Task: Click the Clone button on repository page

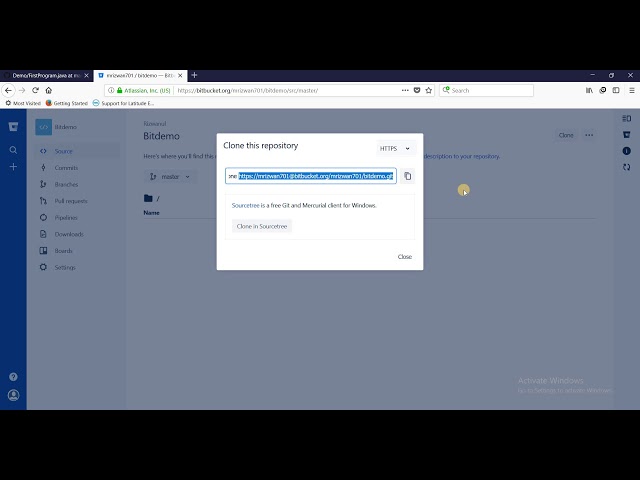Action: point(566,135)
